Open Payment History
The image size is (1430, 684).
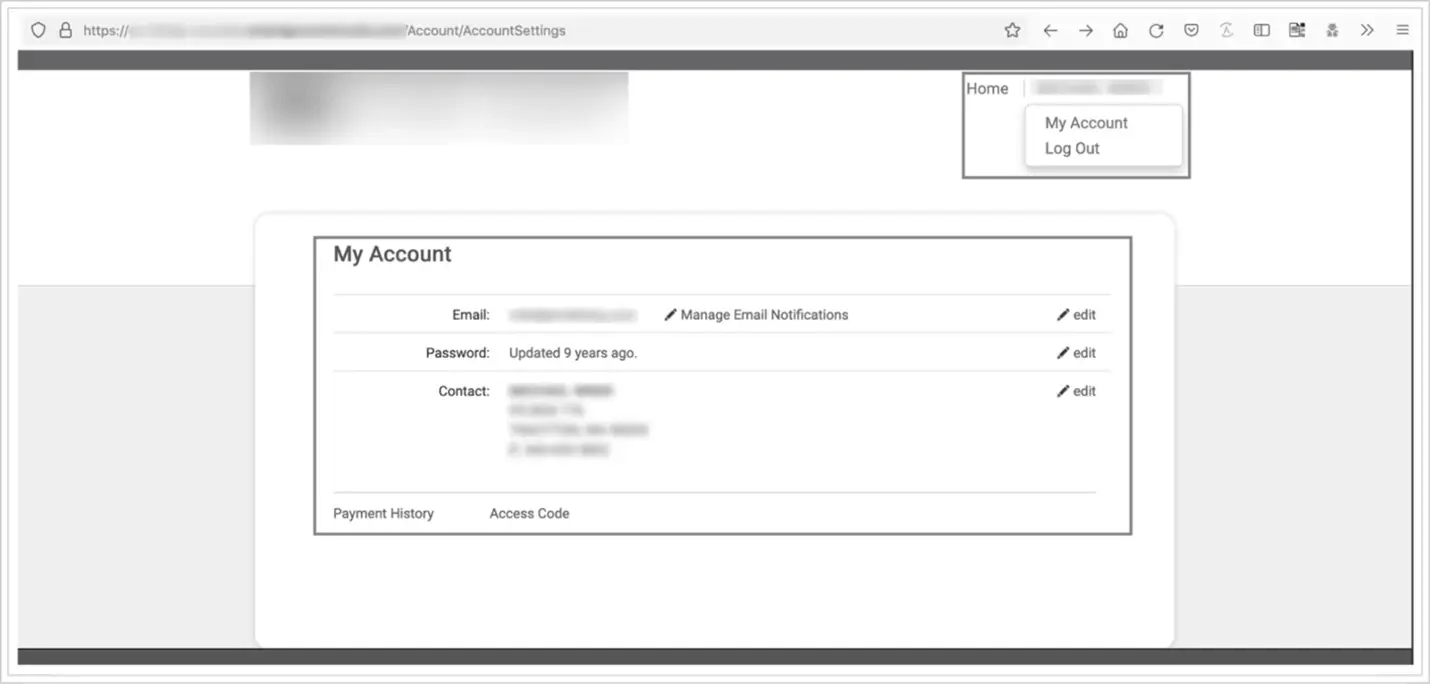tap(383, 513)
